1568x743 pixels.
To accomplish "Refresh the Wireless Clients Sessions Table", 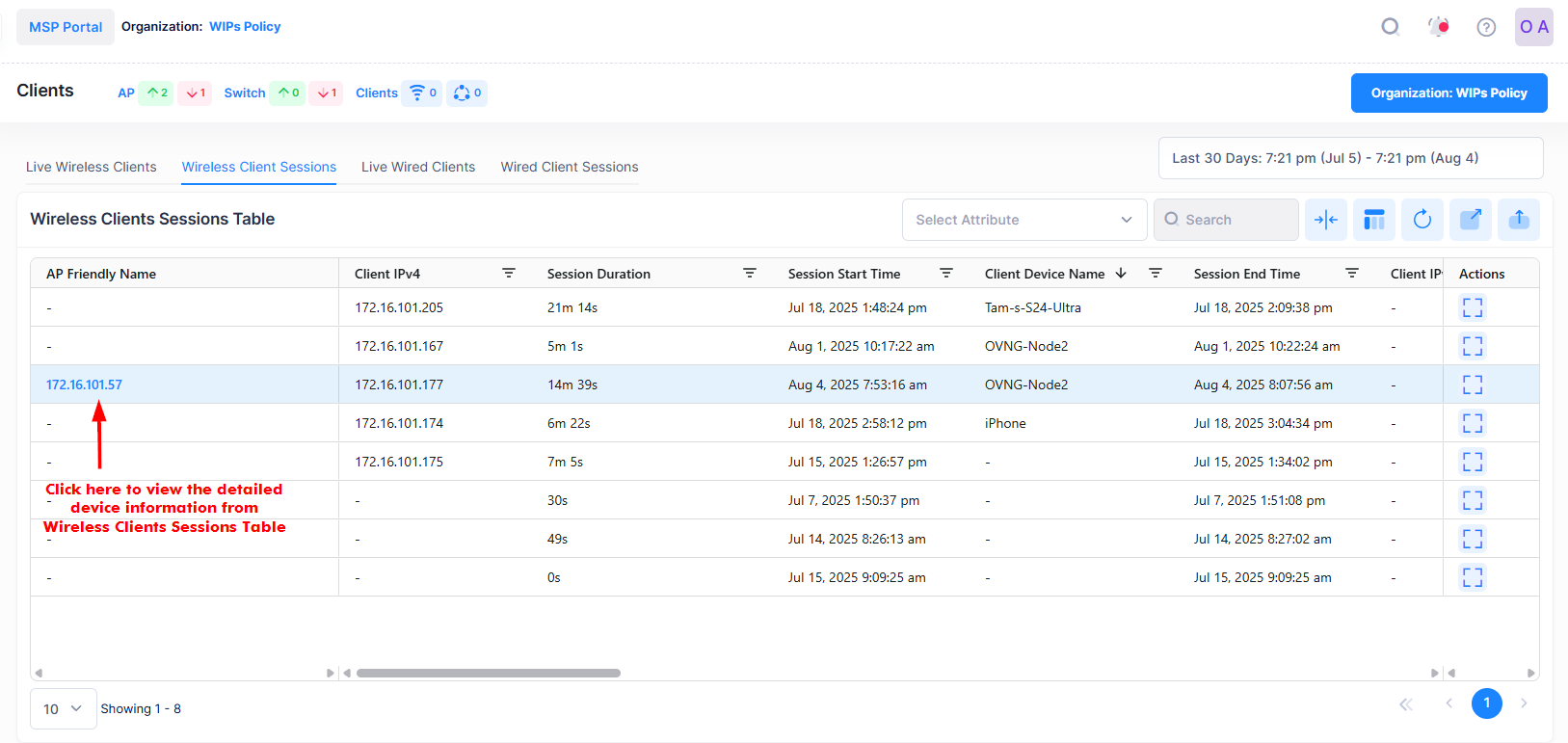I will pyautogui.click(x=1422, y=220).
